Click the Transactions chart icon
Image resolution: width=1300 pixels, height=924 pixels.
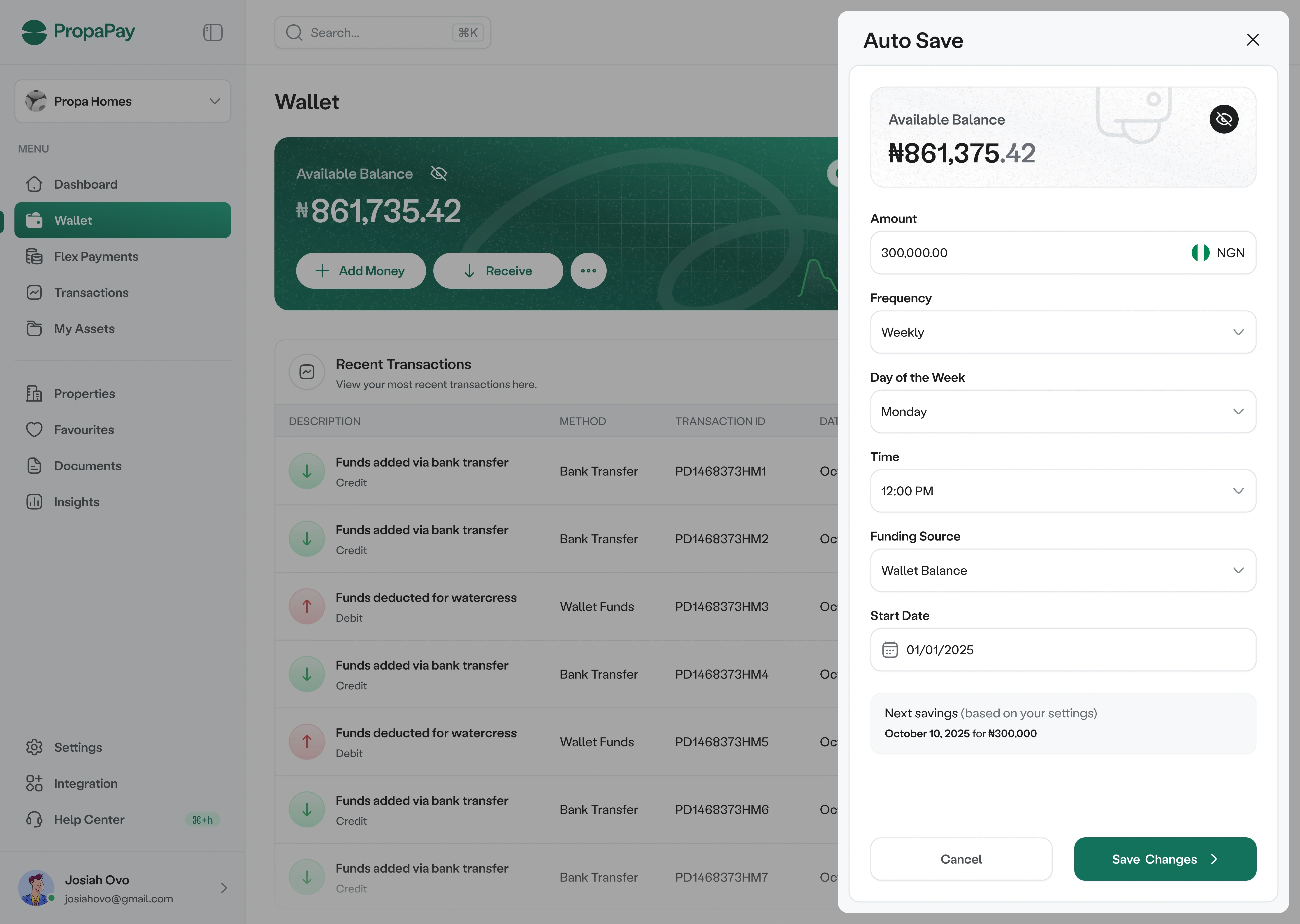34,292
